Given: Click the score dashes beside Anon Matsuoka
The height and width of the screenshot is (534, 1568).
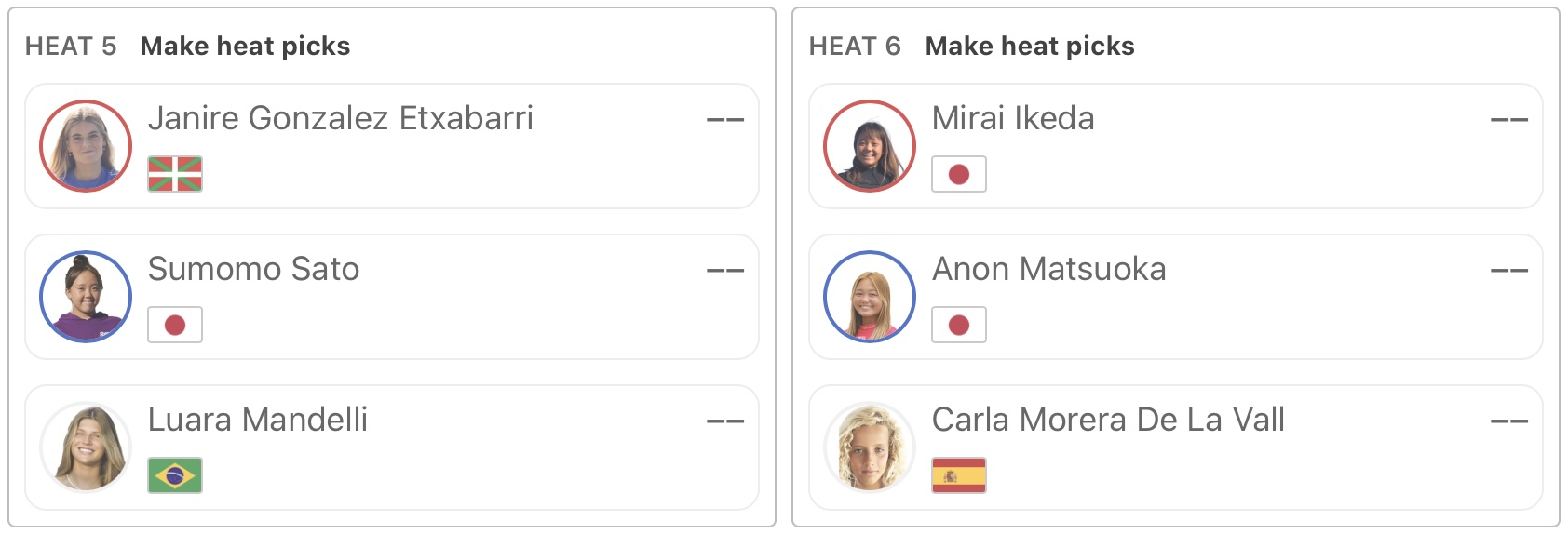Looking at the screenshot, I should point(1509,271).
